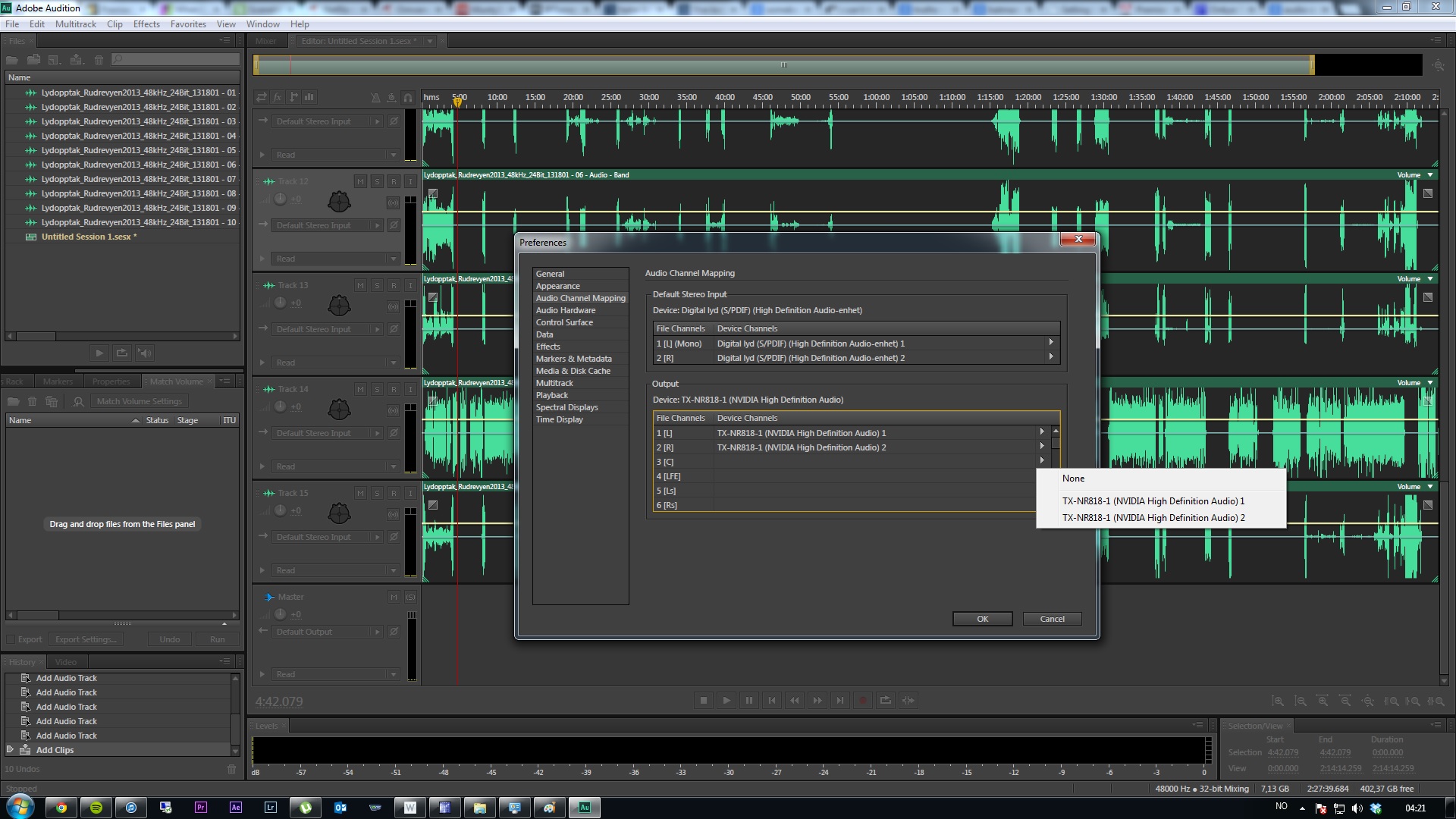Choose TX-NR818-1 (NVIDIA High Definition Audio) 1

coord(1161,501)
